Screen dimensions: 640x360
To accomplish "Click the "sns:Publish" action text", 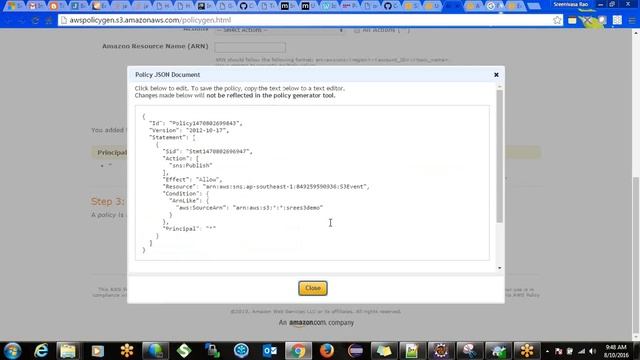I will coord(191,165).
